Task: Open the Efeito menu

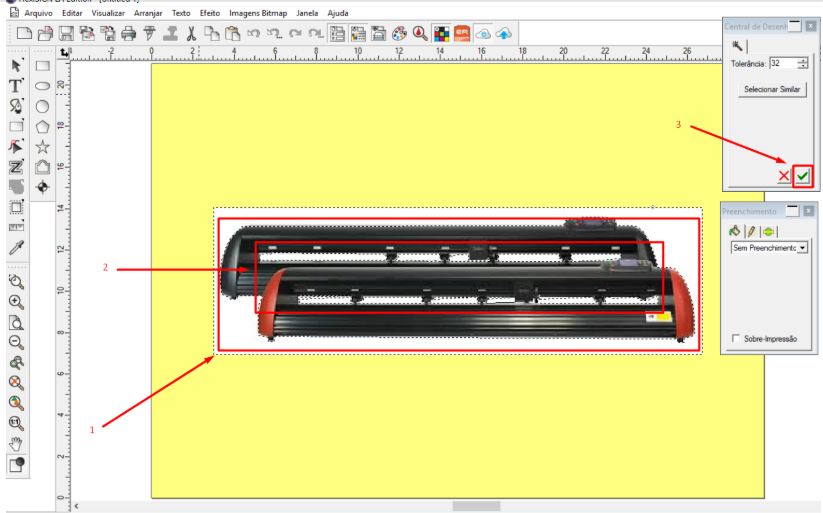Action: [209, 13]
